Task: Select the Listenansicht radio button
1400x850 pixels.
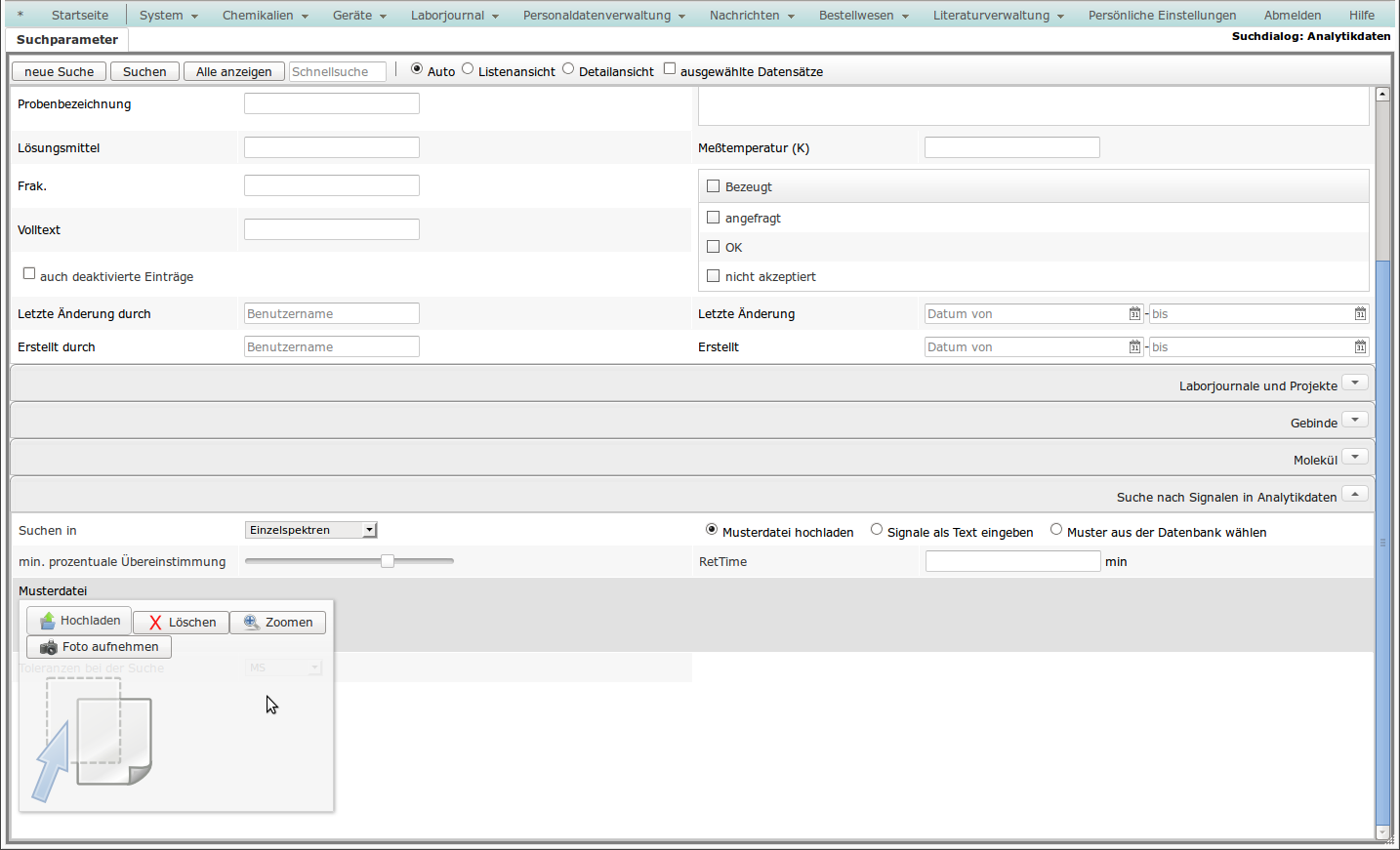Action: [468, 68]
